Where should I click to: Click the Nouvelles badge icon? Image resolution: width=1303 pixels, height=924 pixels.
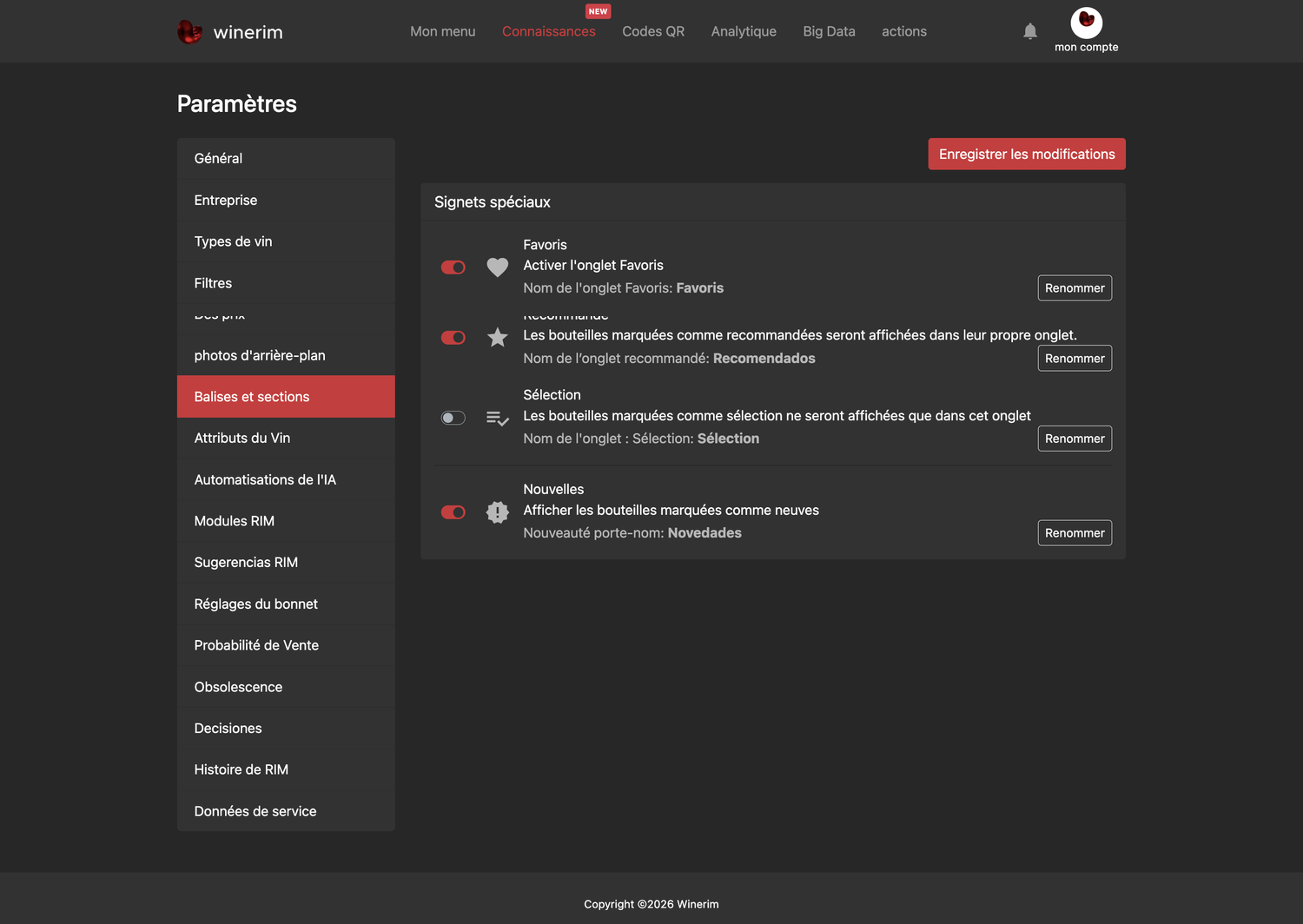tap(497, 512)
